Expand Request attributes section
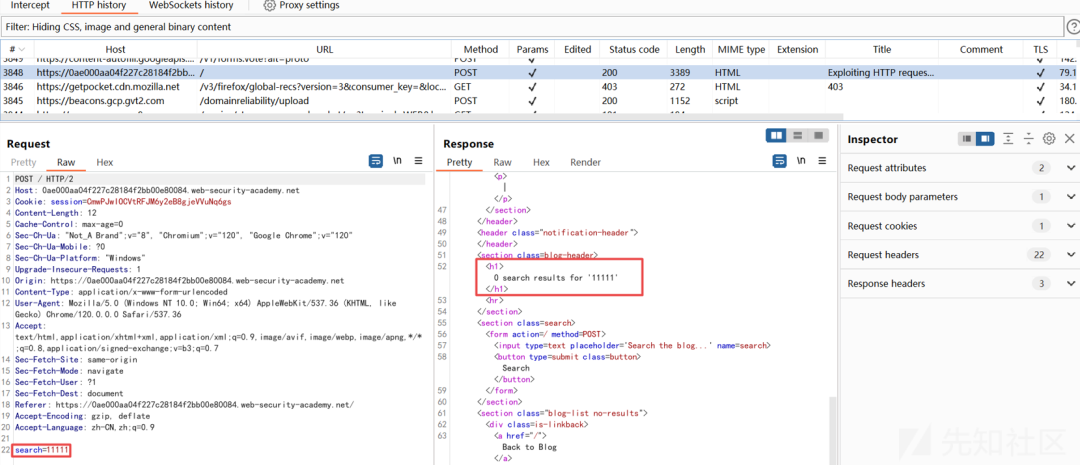The image size is (1080, 465). coord(1070,168)
